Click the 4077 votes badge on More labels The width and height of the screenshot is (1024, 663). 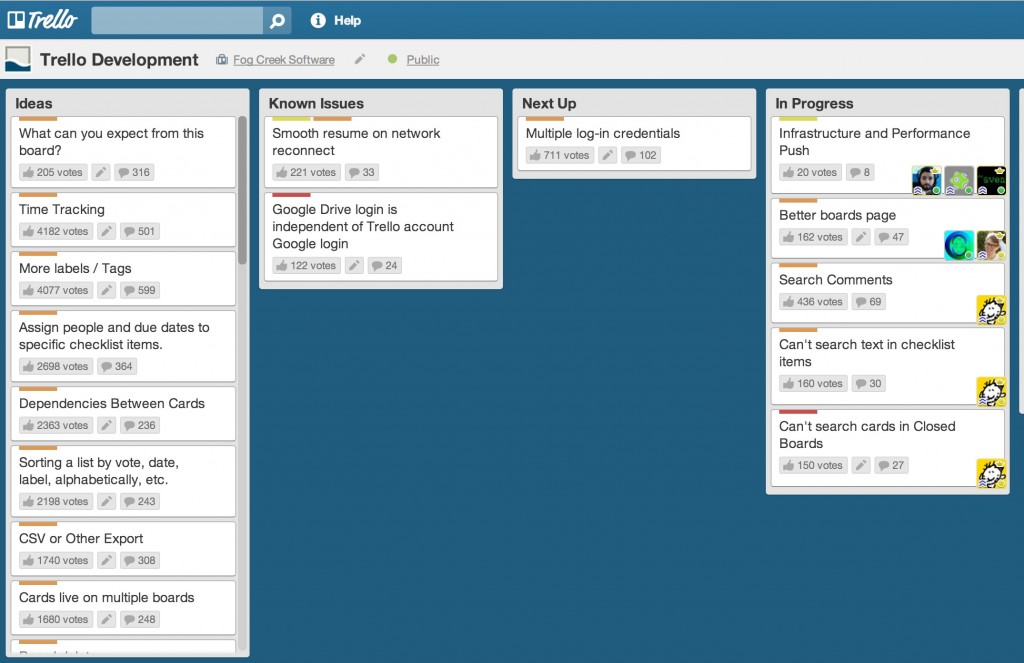point(56,290)
